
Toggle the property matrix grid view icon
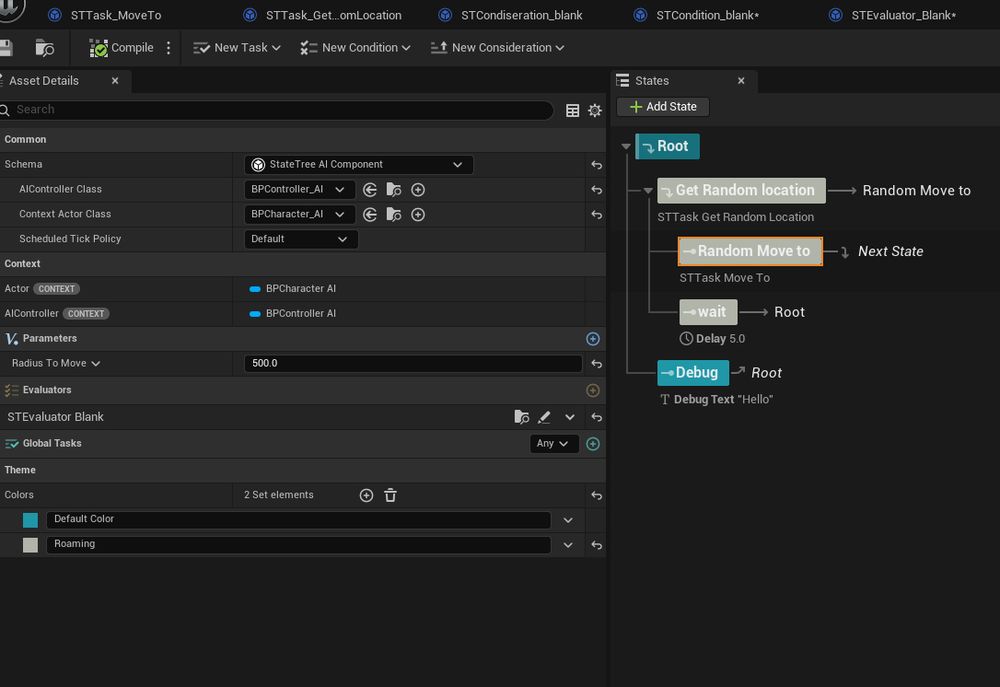(x=573, y=110)
